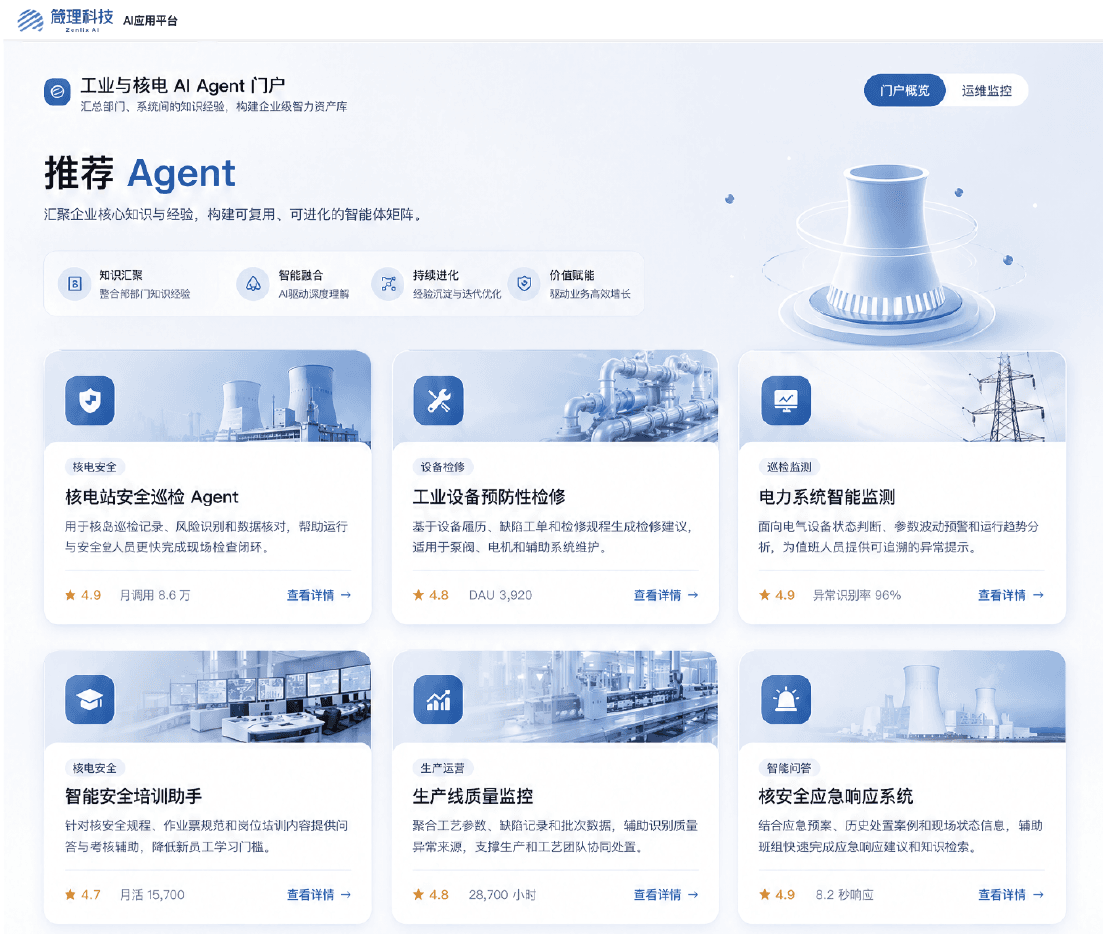The height and width of the screenshot is (934, 1103).
Task: Open 查看详情 for 生产线质量监控
Action: click(666, 895)
